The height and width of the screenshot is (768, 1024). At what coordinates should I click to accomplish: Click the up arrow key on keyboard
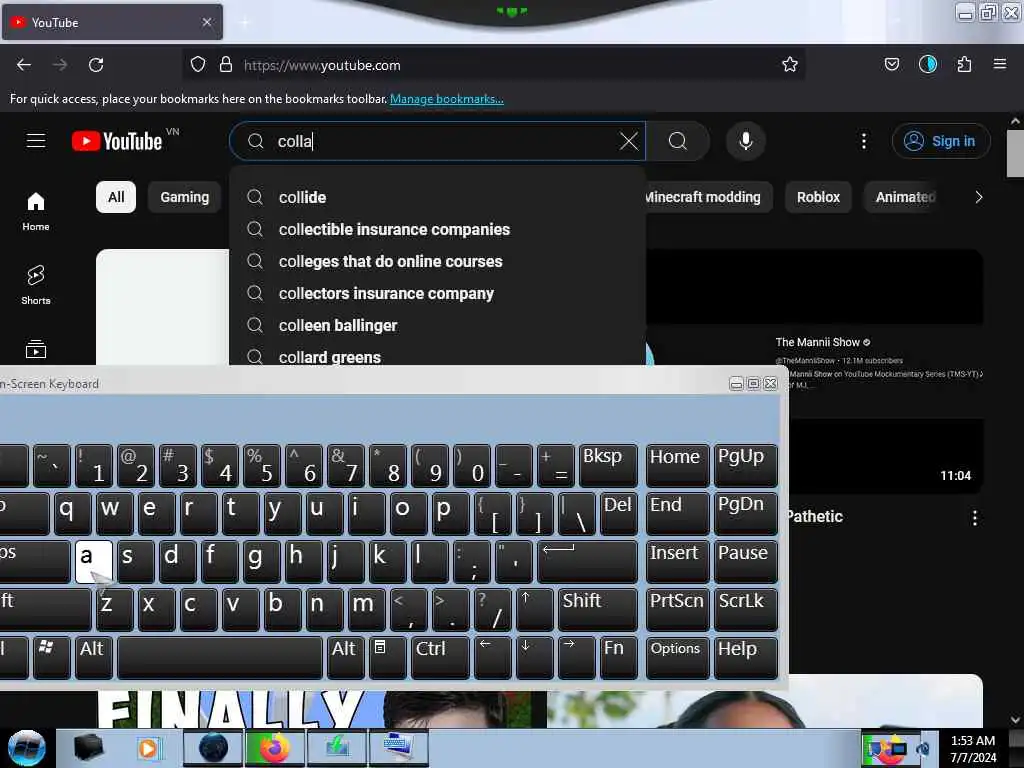coord(534,609)
